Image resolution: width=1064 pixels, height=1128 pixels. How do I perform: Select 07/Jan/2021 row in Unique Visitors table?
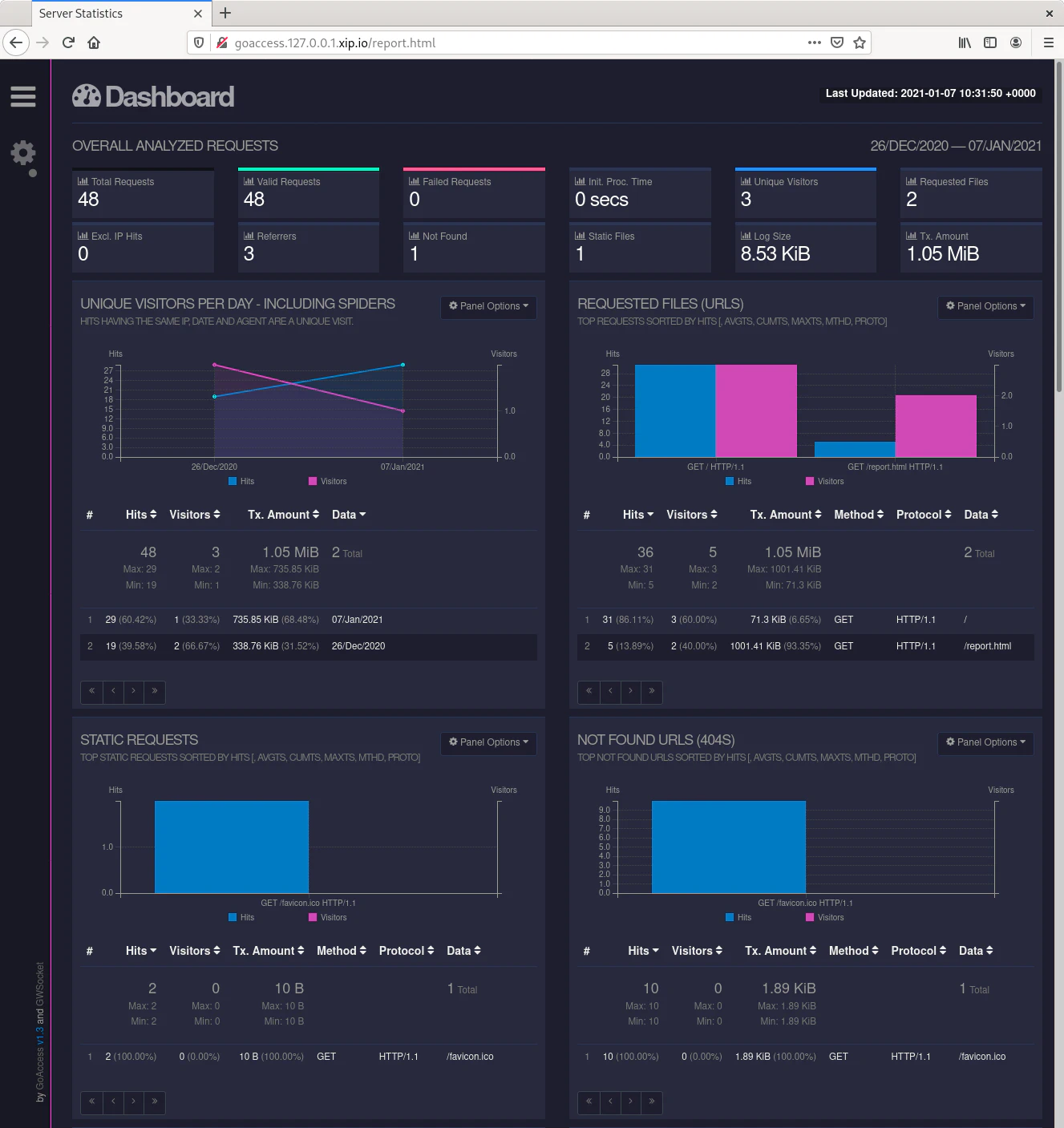coord(309,620)
